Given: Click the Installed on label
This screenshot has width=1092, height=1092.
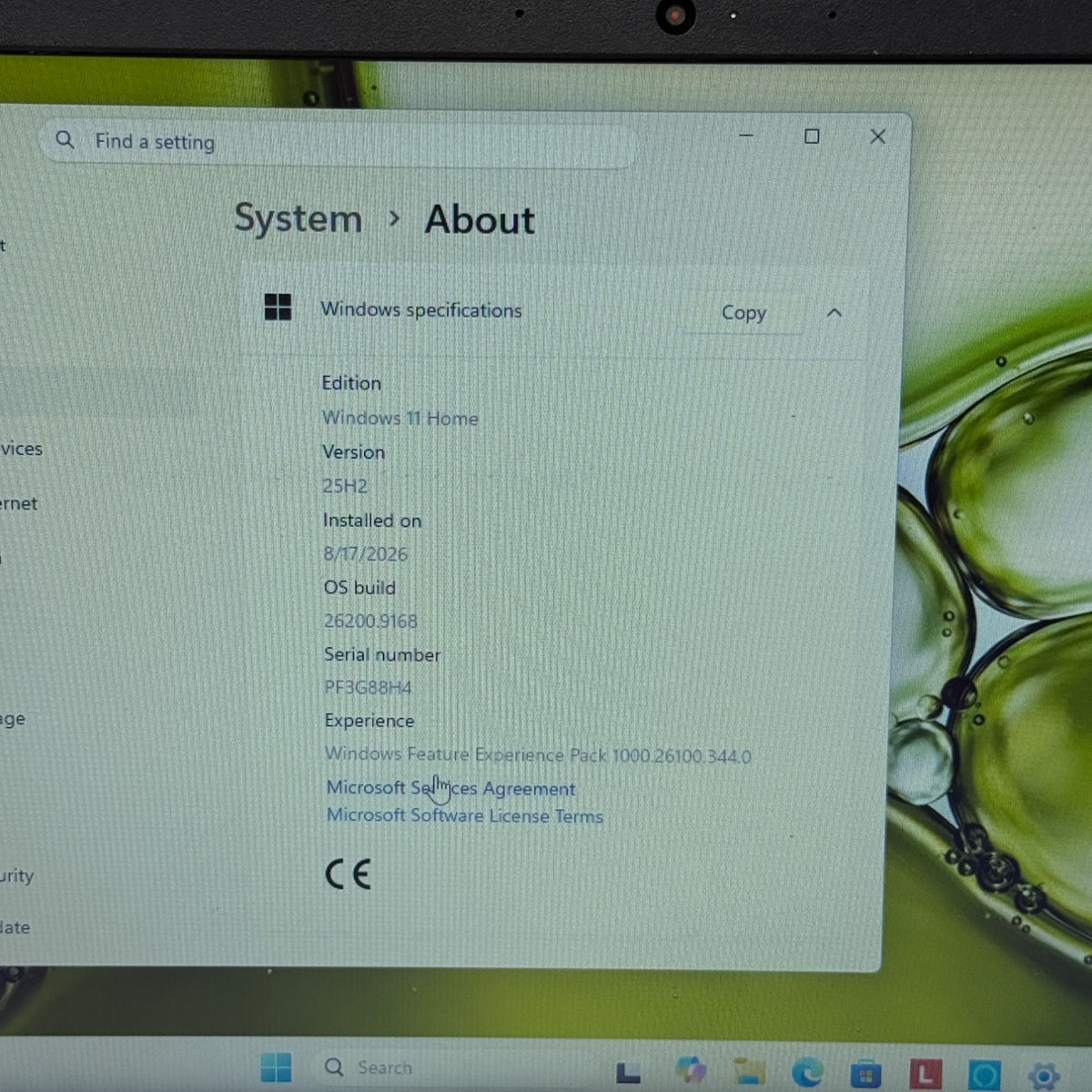Looking at the screenshot, I should 372,521.
